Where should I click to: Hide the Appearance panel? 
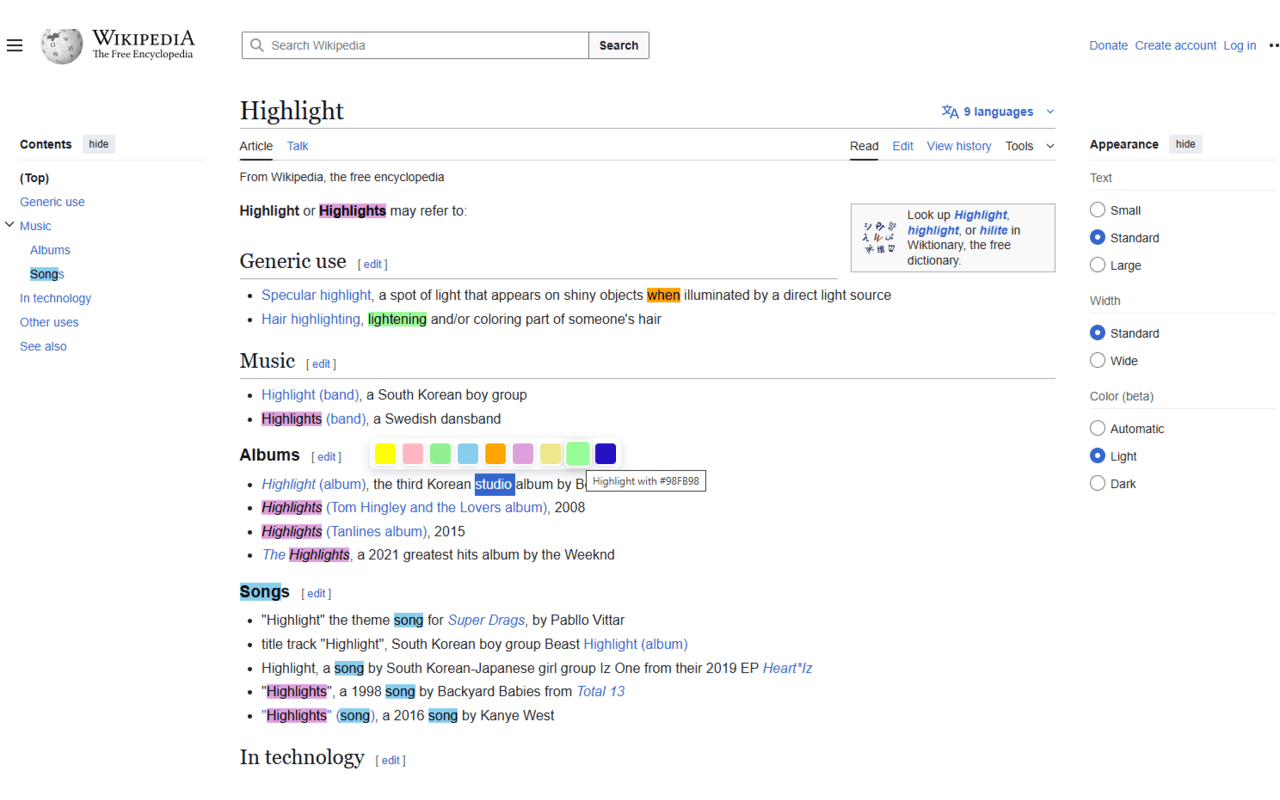(1185, 144)
